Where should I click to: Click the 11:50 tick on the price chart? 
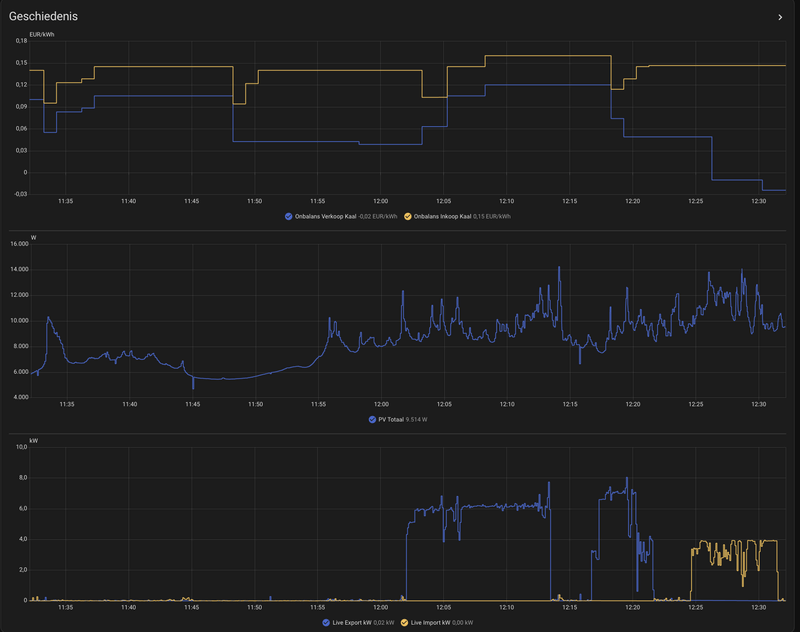255,201
